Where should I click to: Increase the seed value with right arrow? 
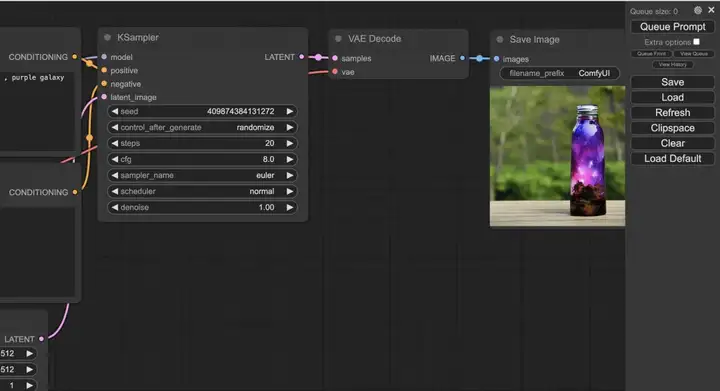[x=290, y=112]
